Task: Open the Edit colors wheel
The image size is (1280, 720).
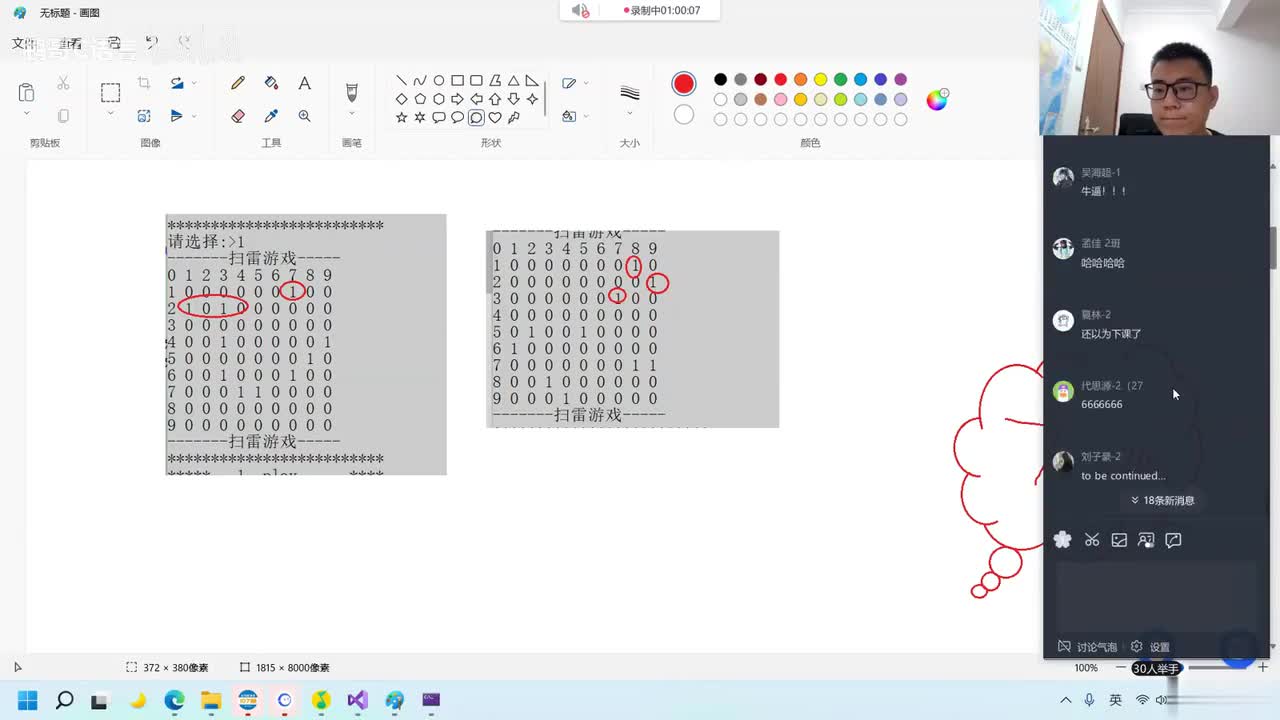Action: pyautogui.click(x=937, y=99)
